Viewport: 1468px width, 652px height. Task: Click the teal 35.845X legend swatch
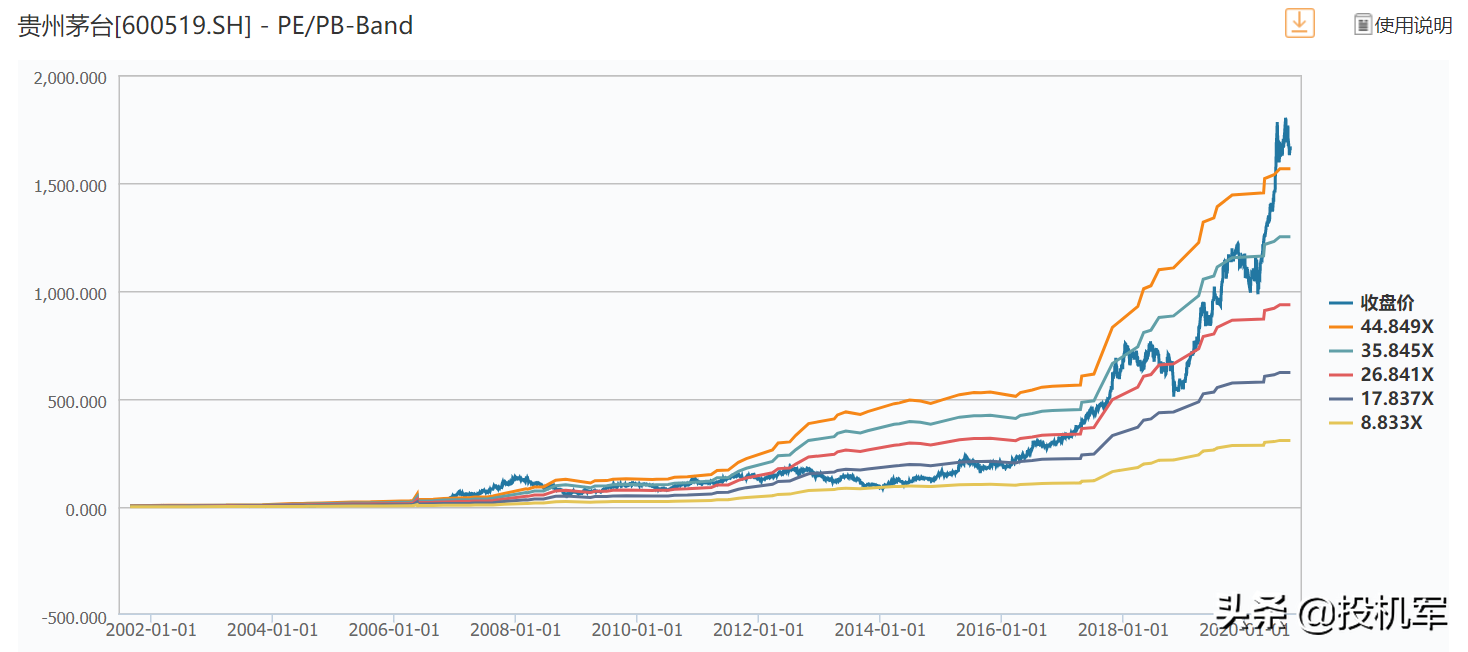(1341, 351)
